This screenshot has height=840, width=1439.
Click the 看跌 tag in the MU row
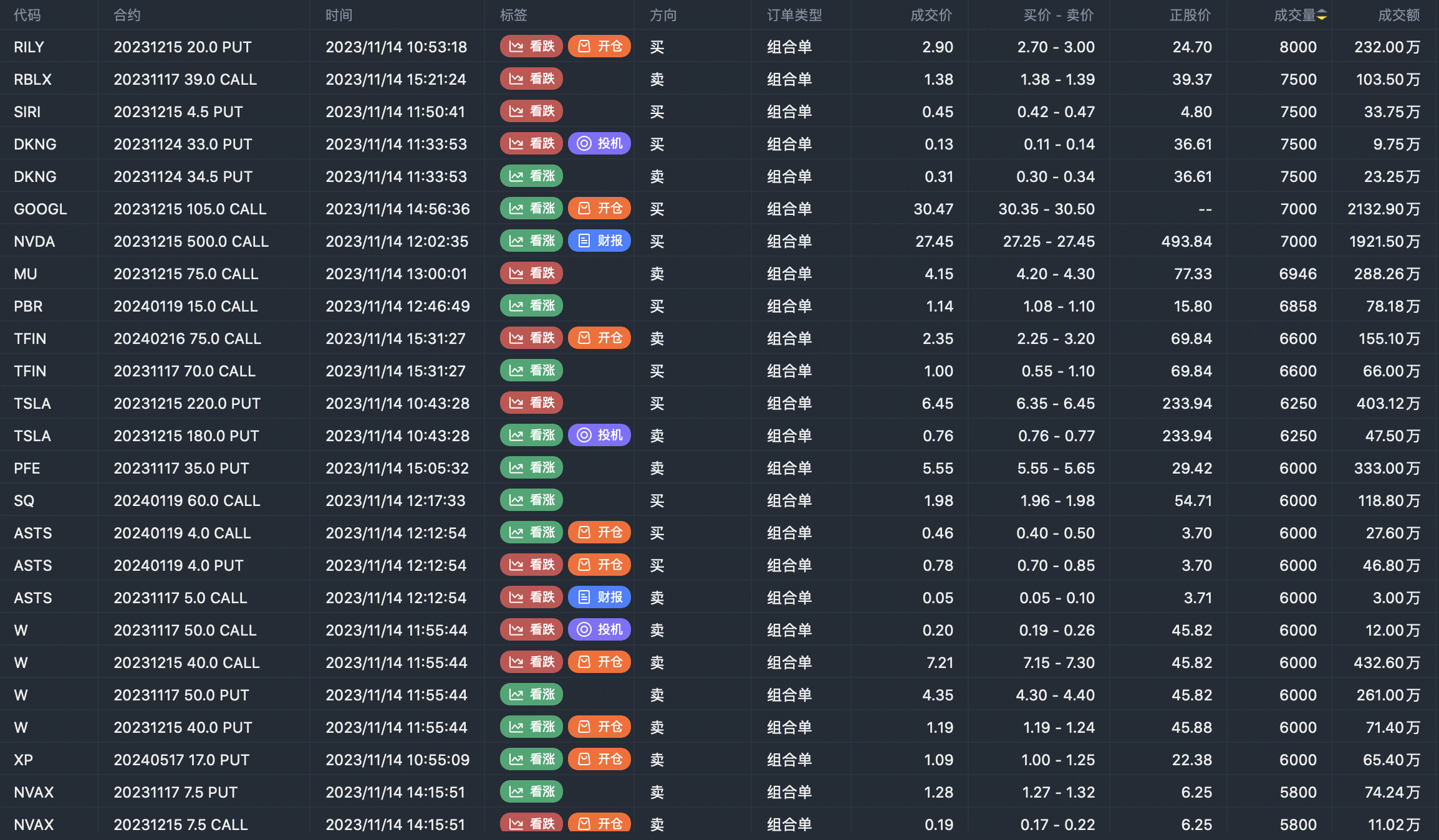pos(532,274)
